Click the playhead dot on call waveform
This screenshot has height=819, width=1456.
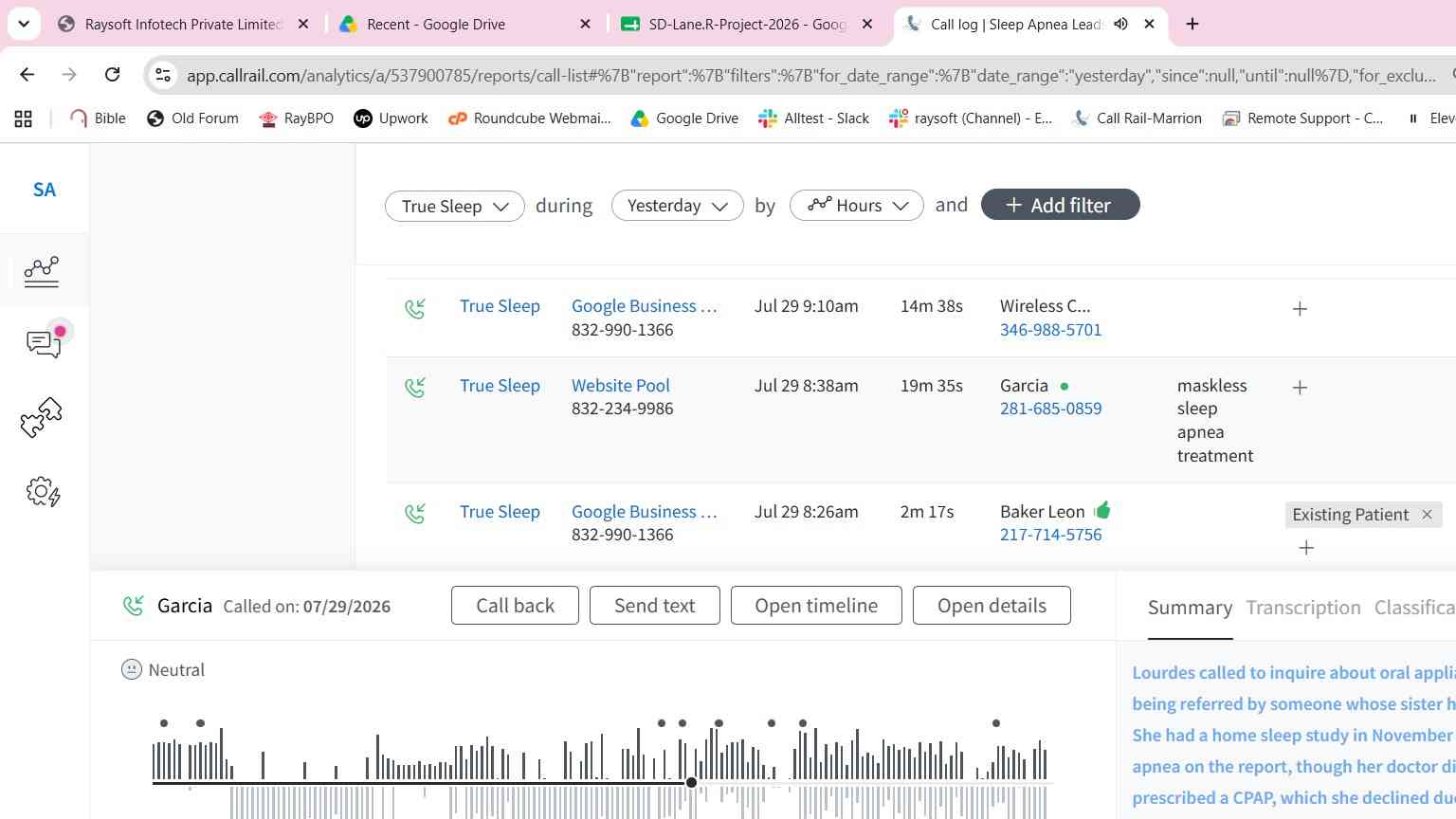(691, 782)
